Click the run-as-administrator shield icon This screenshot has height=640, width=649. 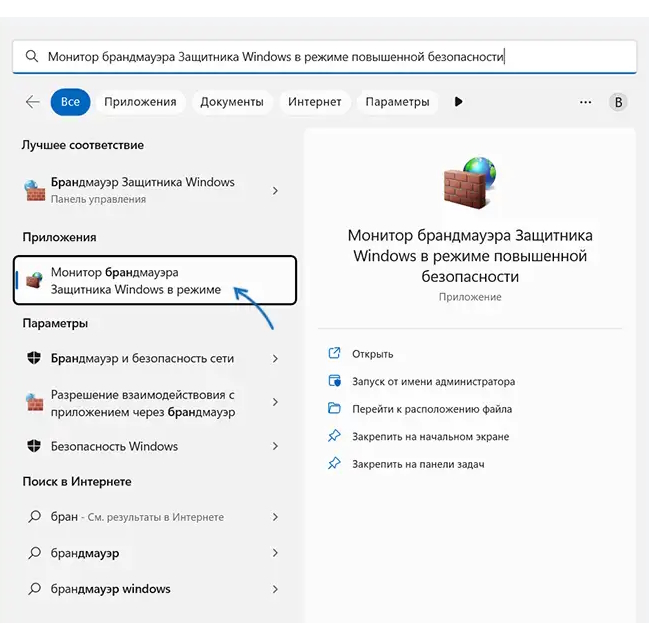click(x=334, y=381)
